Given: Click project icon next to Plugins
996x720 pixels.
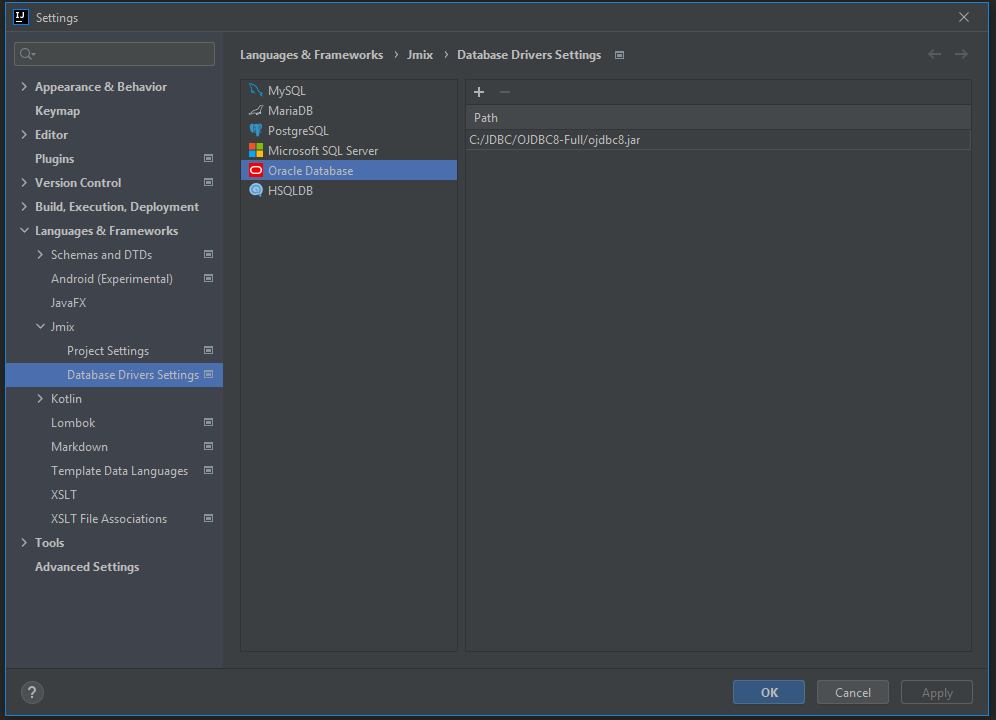Looking at the screenshot, I should [208, 158].
